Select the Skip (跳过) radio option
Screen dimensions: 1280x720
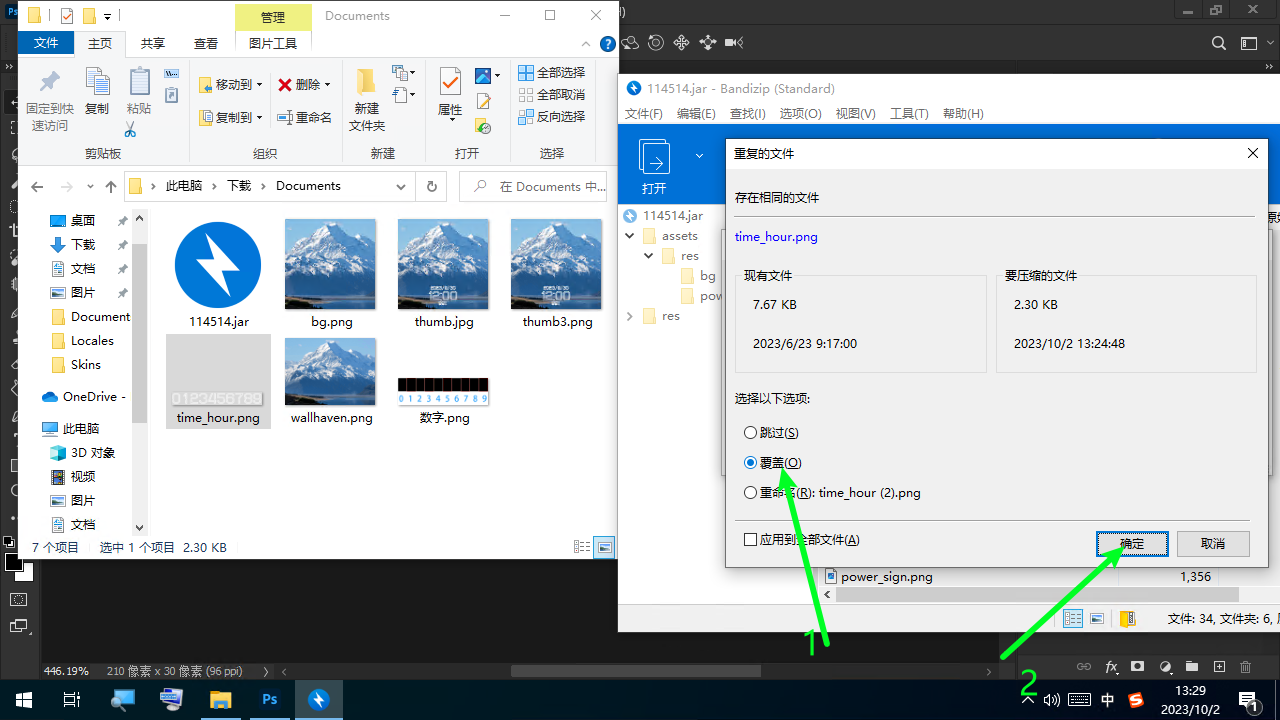751,433
